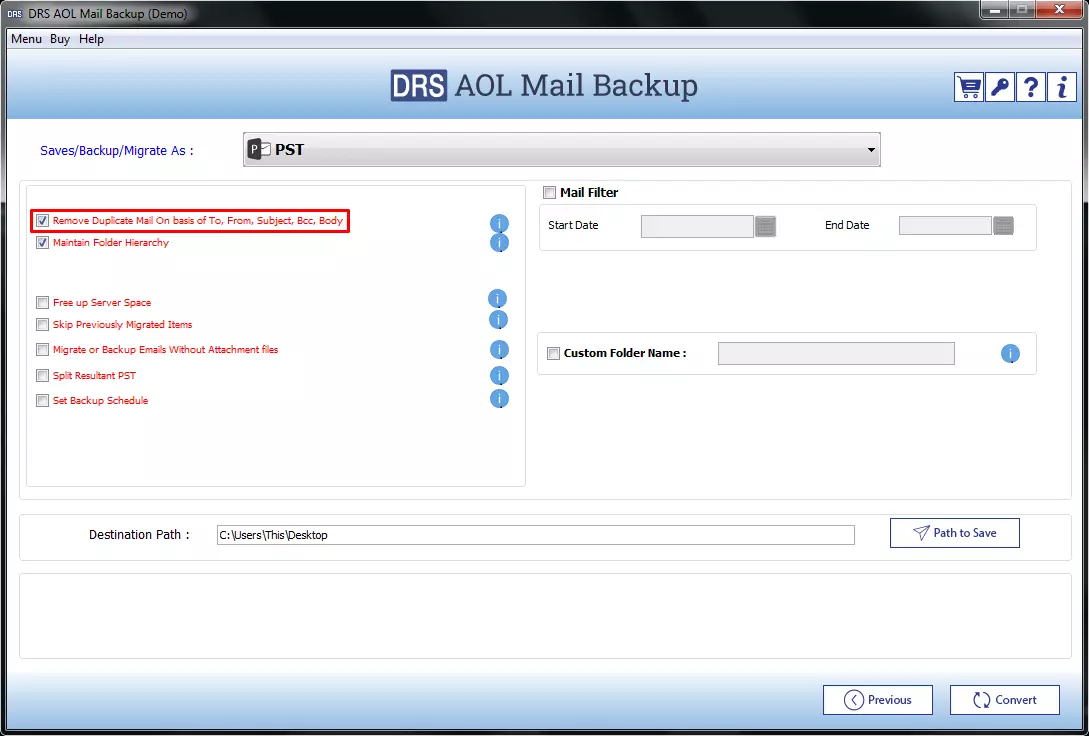Open the Start Date calendar picker
This screenshot has height=736, width=1089.
[x=765, y=226]
